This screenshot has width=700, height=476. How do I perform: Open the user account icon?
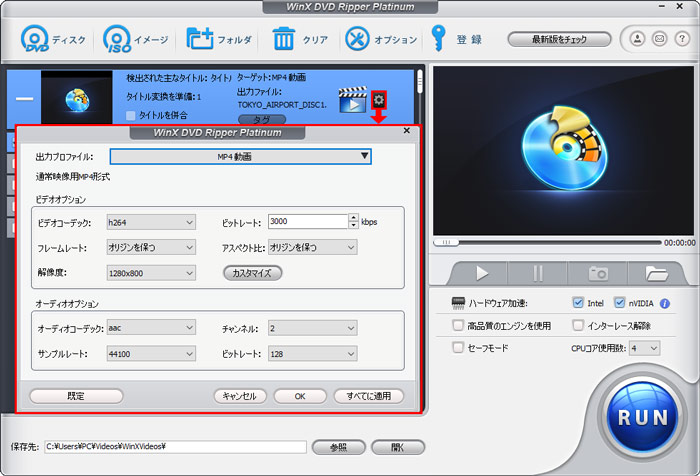click(638, 39)
